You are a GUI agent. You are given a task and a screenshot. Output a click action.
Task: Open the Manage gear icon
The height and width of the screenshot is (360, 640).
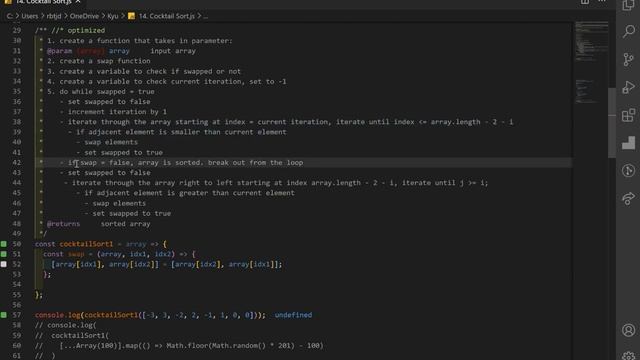(629, 356)
